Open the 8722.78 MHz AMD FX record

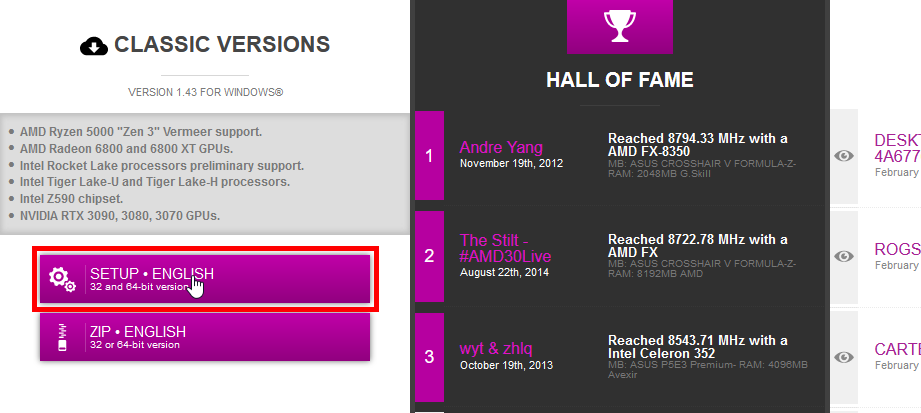[698, 246]
